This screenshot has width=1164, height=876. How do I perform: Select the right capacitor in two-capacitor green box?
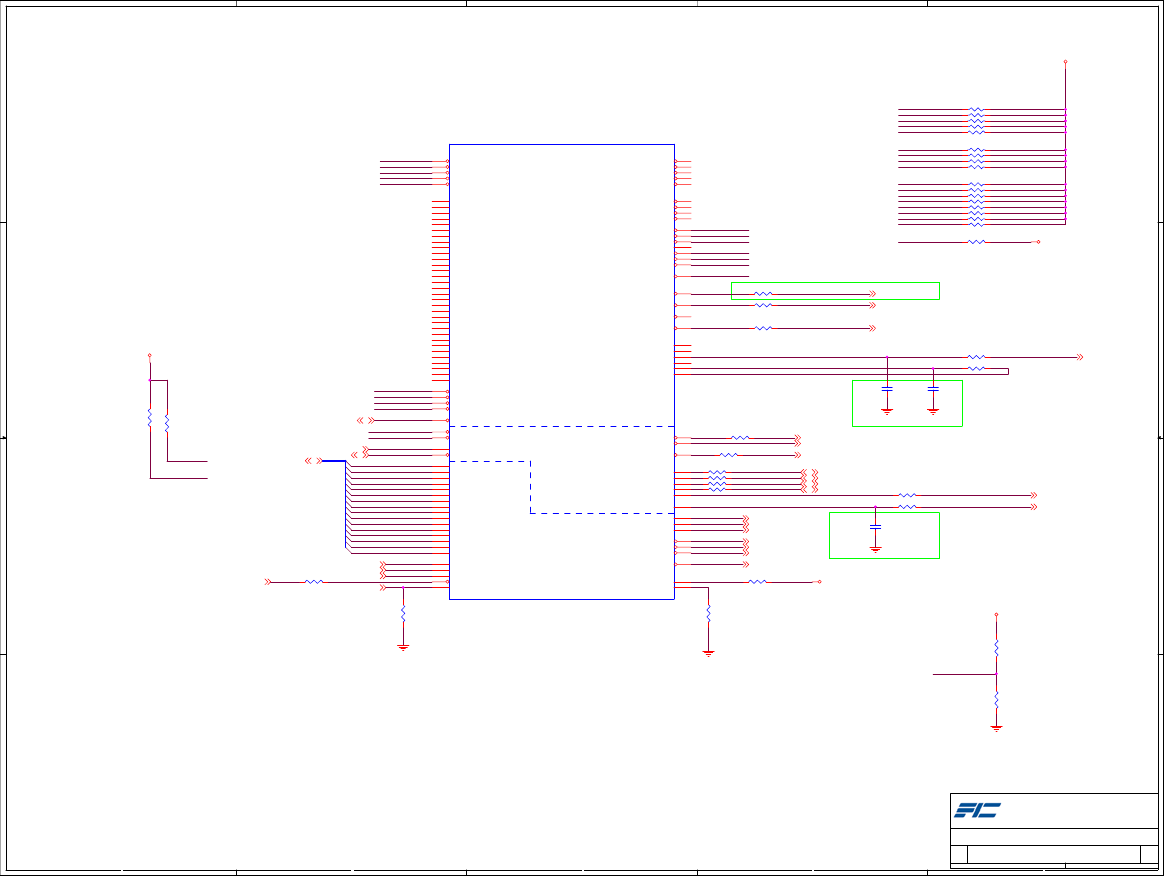tap(933, 389)
